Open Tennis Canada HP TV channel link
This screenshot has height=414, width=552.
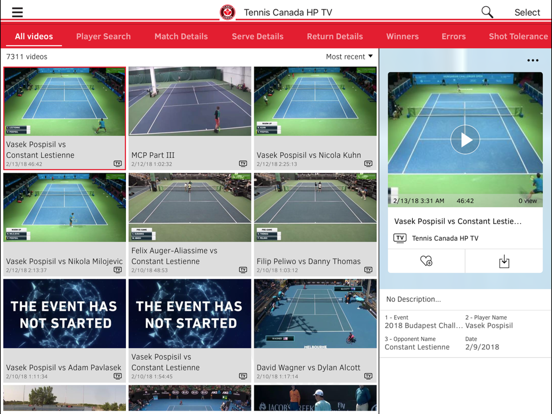tap(445, 238)
